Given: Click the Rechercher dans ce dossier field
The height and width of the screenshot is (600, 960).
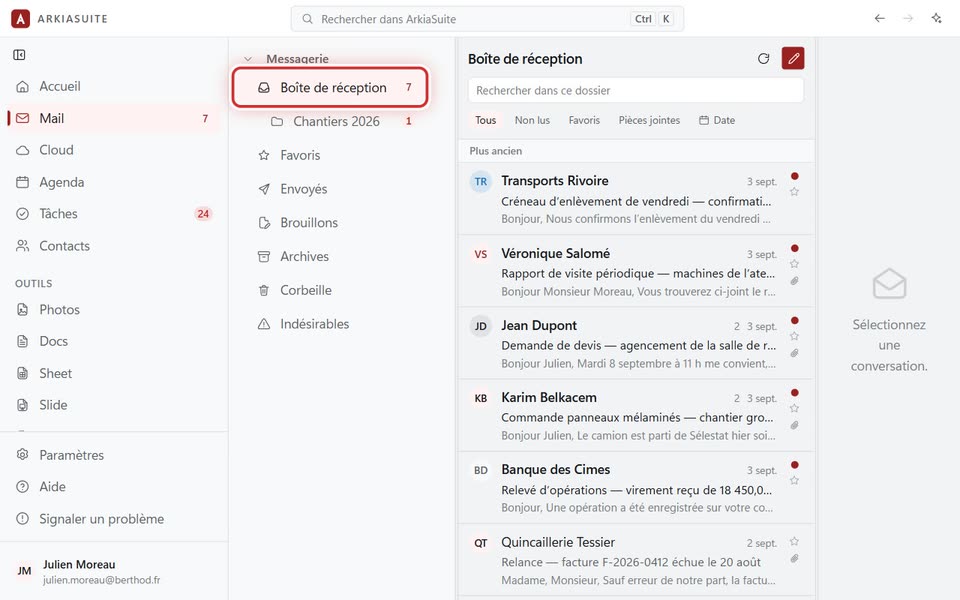Looking at the screenshot, I should coord(636,91).
